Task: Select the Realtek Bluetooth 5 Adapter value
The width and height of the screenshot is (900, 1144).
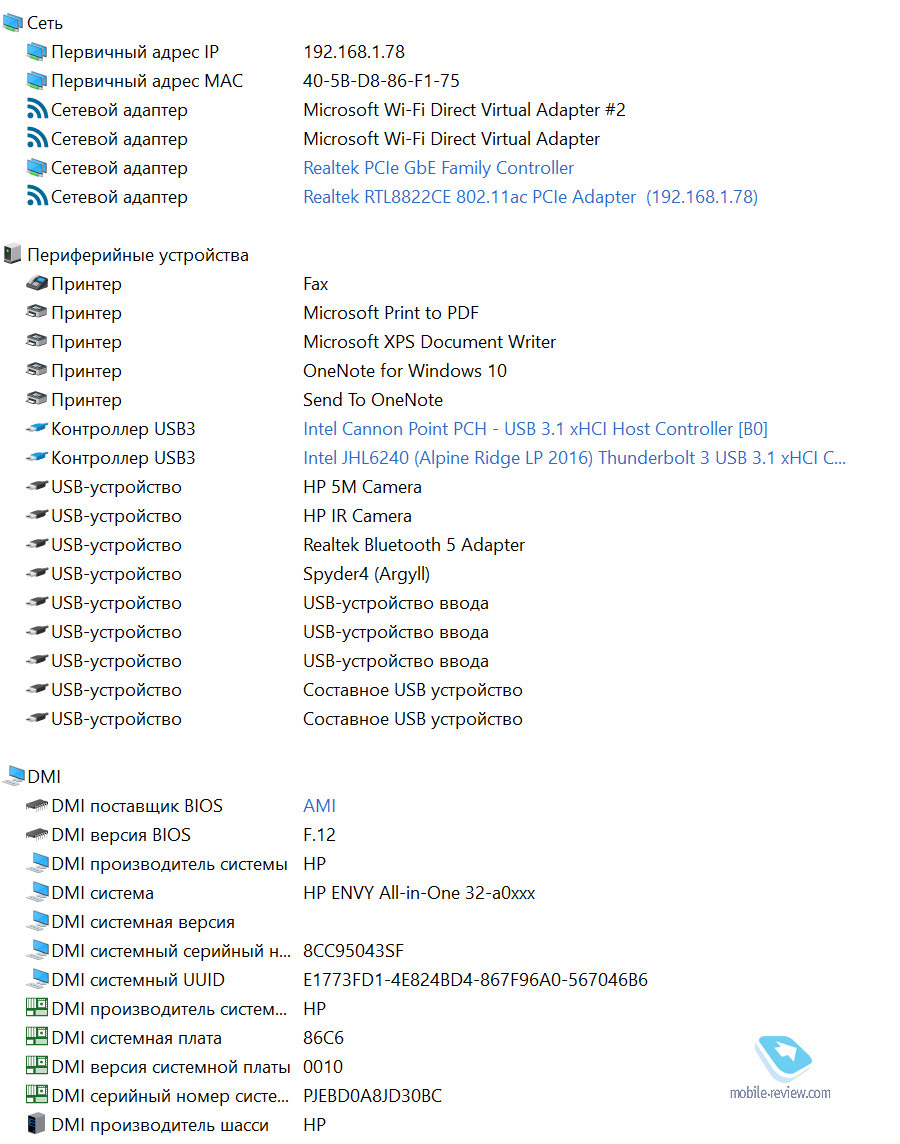Action: pos(414,545)
